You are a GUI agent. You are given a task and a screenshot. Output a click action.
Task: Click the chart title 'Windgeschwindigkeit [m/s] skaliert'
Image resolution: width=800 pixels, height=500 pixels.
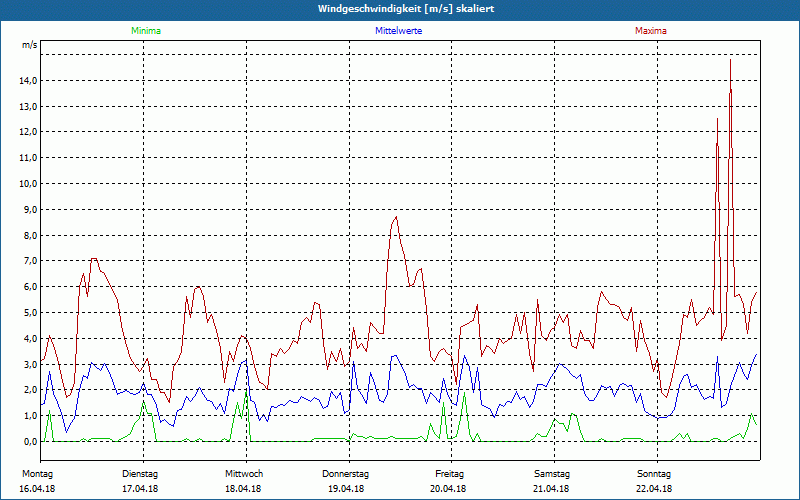406,9
